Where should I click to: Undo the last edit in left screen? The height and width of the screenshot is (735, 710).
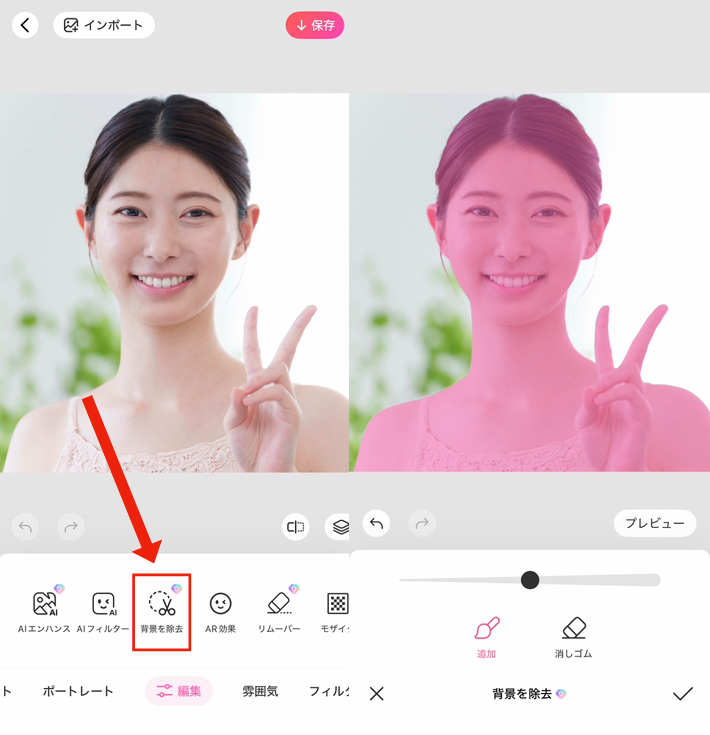click(x=25, y=527)
